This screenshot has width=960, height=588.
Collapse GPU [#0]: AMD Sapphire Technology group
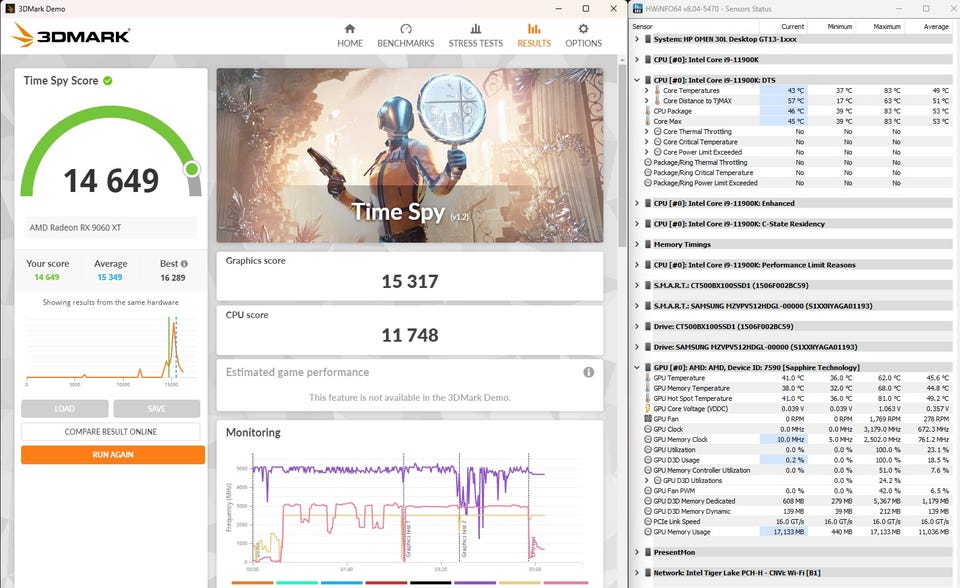coord(637,368)
